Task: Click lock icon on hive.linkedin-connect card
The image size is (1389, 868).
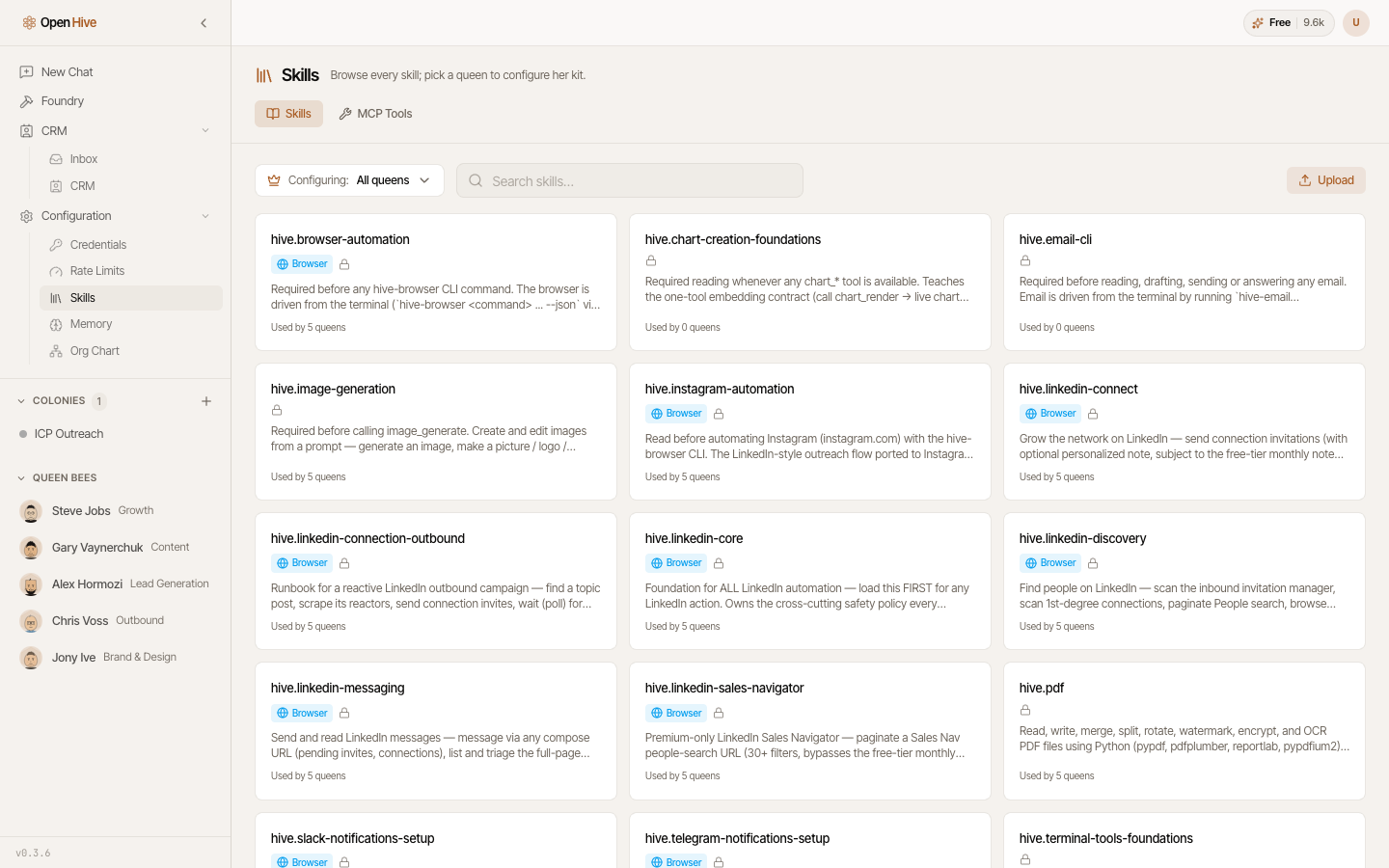Action: tap(1093, 414)
